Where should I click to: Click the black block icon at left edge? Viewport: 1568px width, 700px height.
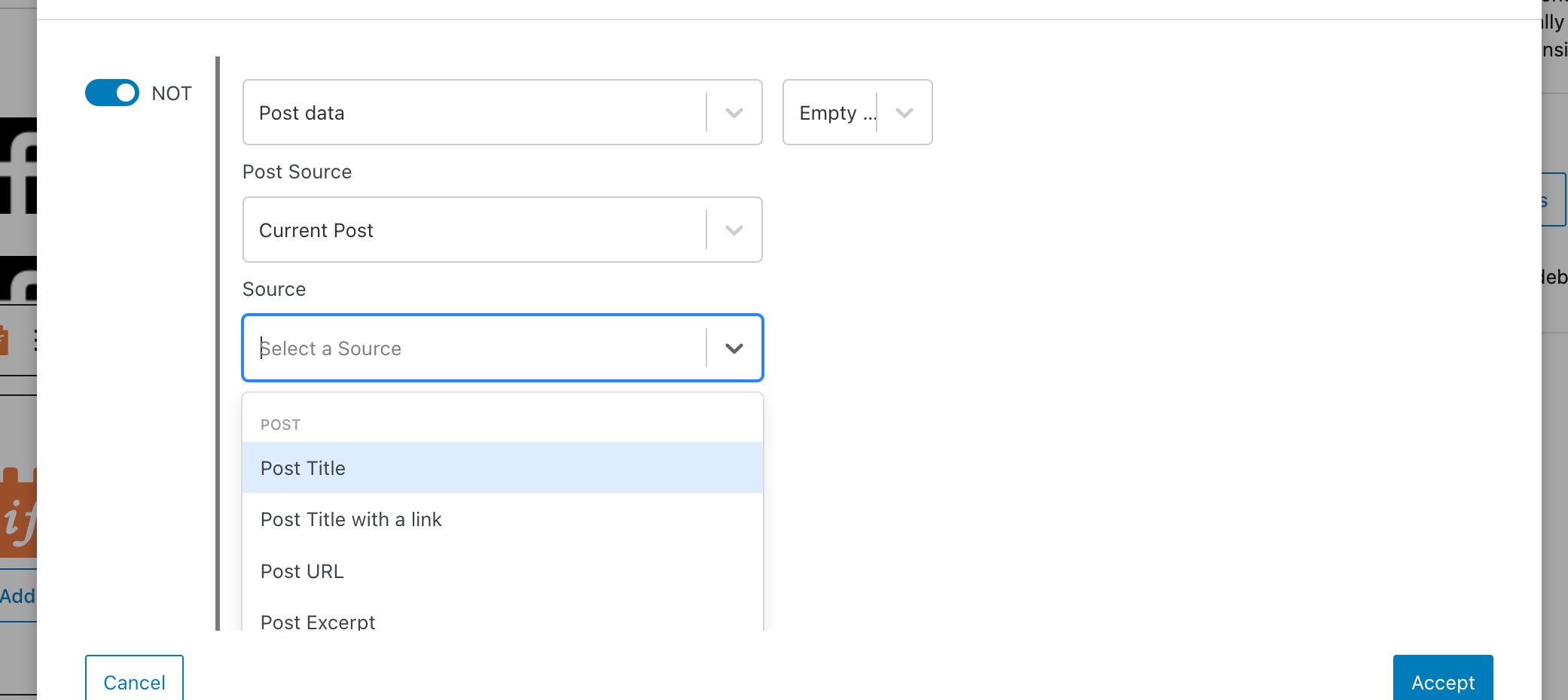pyautogui.click(x=18, y=166)
